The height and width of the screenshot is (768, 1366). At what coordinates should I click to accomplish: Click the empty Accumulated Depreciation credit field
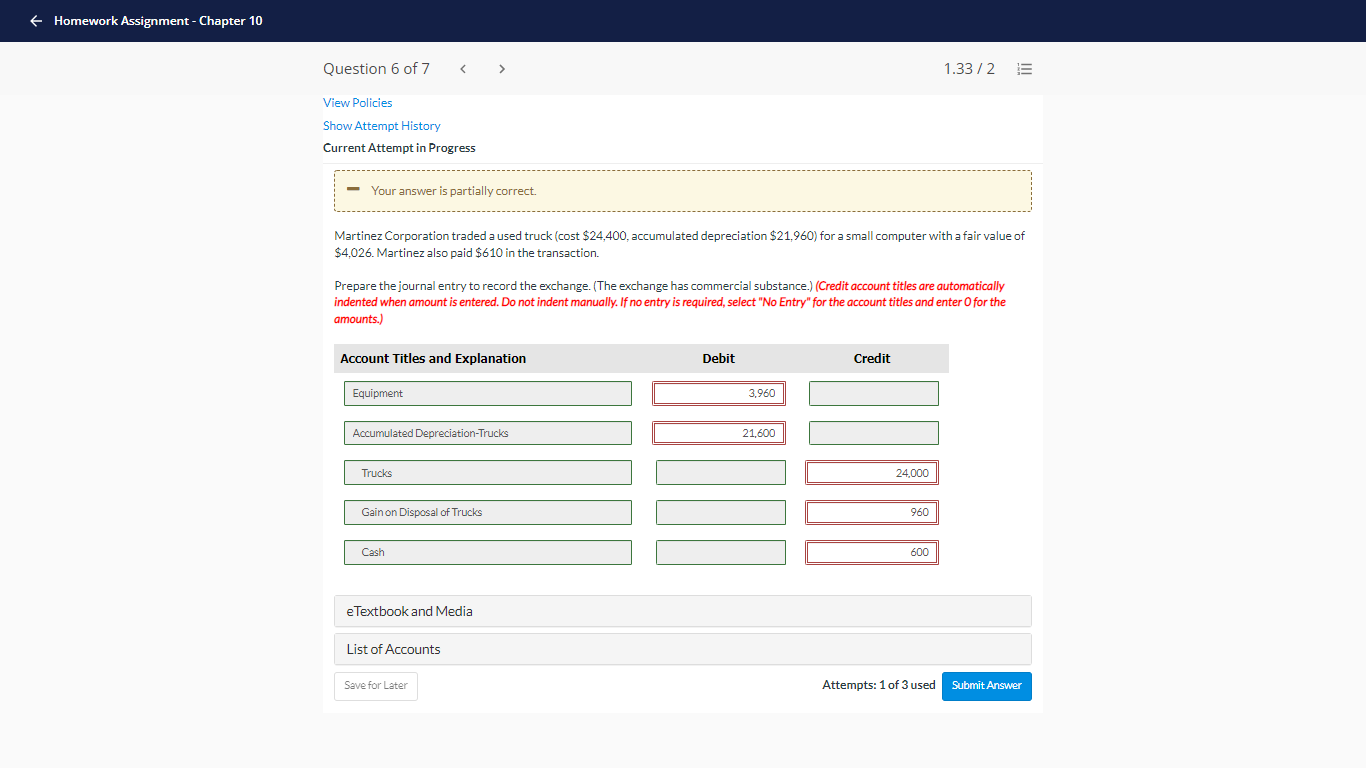(x=874, y=433)
